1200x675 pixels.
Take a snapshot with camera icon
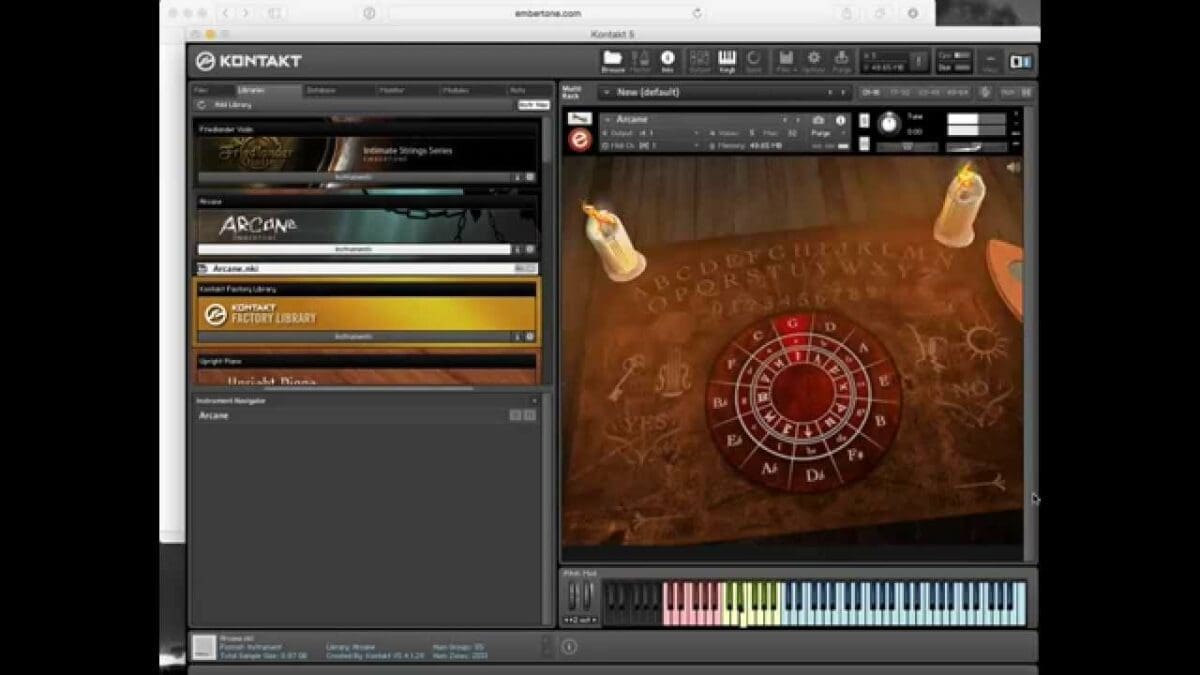point(819,119)
